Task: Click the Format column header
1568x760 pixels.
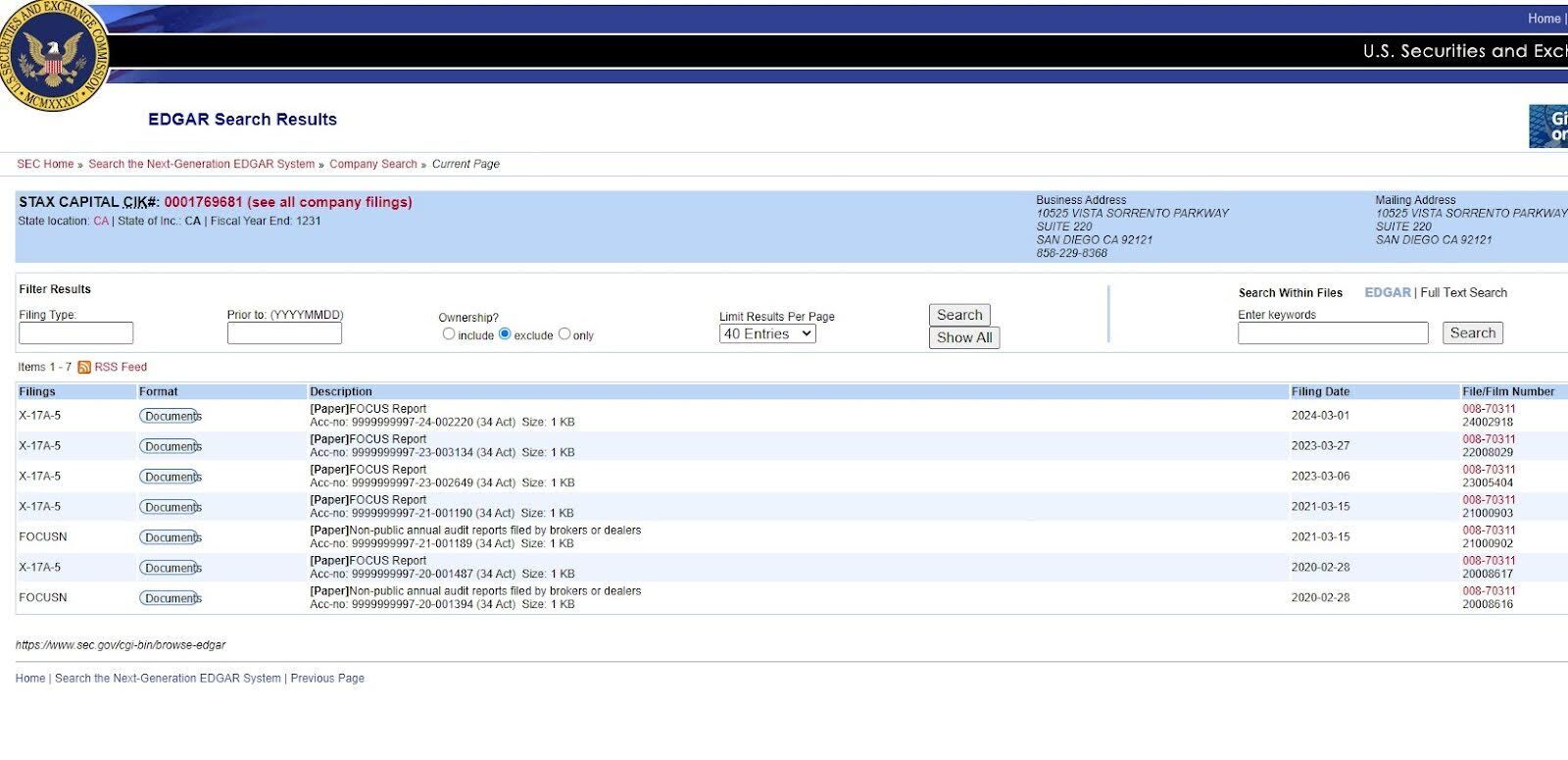Action: pos(159,391)
